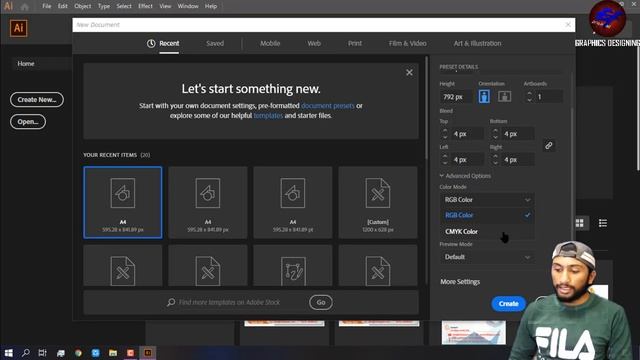The height and width of the screenshot is (360, 640).
Task: Collapse the Advanced Options section
Action: (465, 176)
